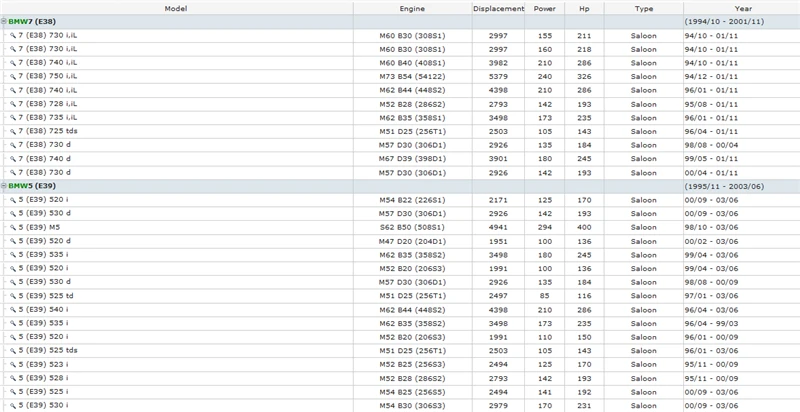Open magnifier icon of 740 i,iL M62 B44 row
Image resolution: width=800 pixels, height=412 pixels.
click(13, 90)
